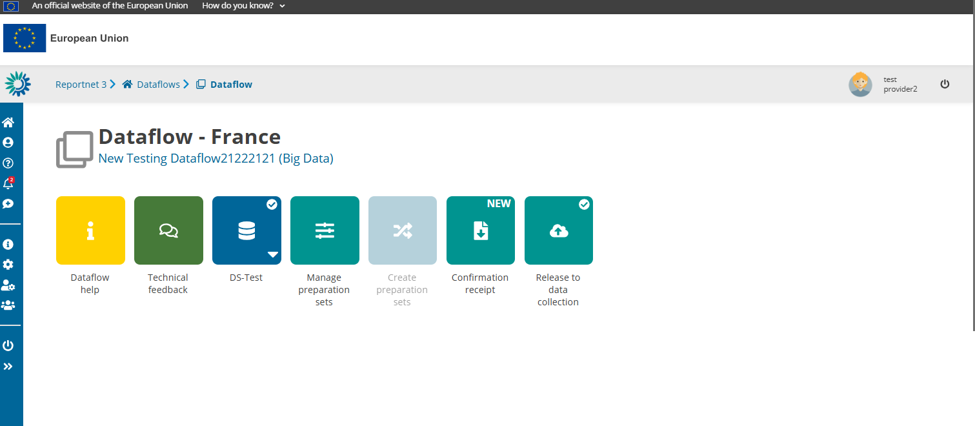
Task: Click the disabled Create preparation sets tile
Action: tap(403, 230)
